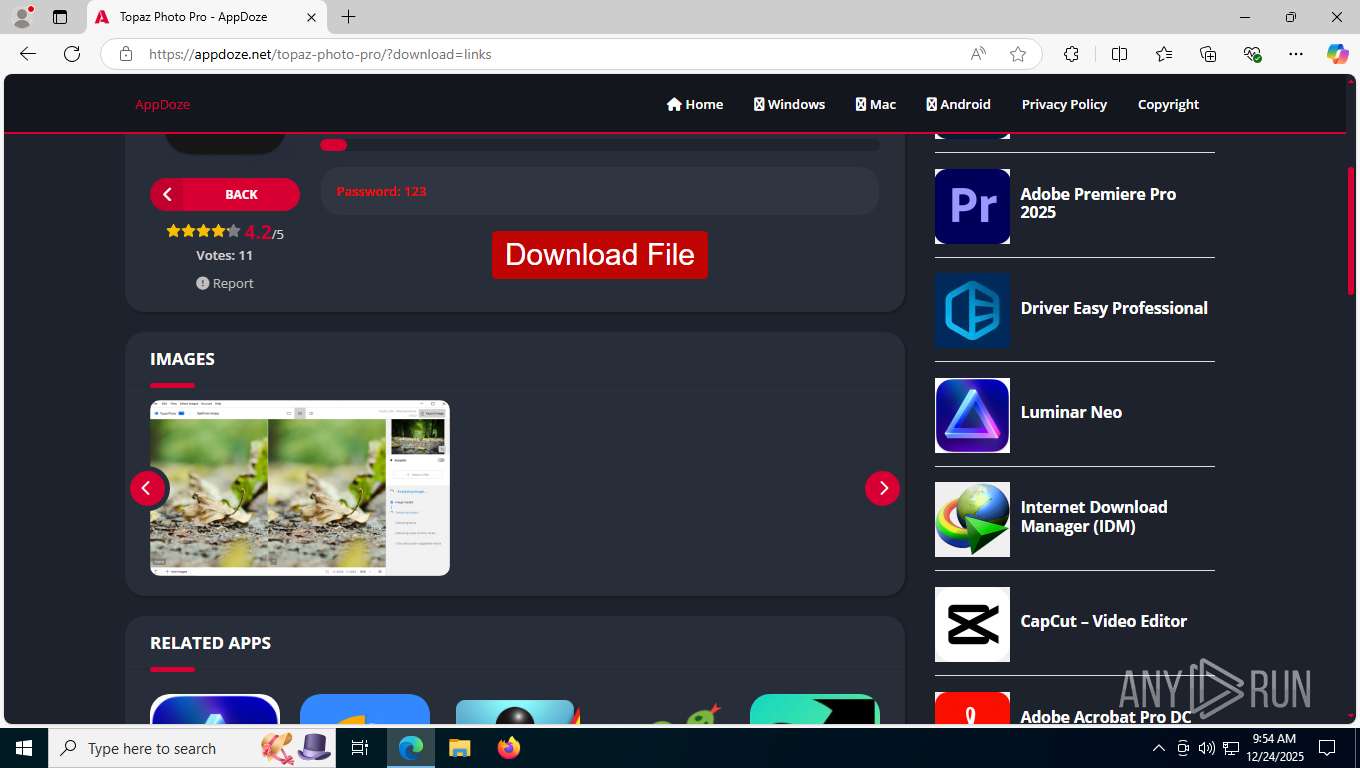View site information via the lock icon
This screenshot has height=768, width=1360.
coord(126,54)
